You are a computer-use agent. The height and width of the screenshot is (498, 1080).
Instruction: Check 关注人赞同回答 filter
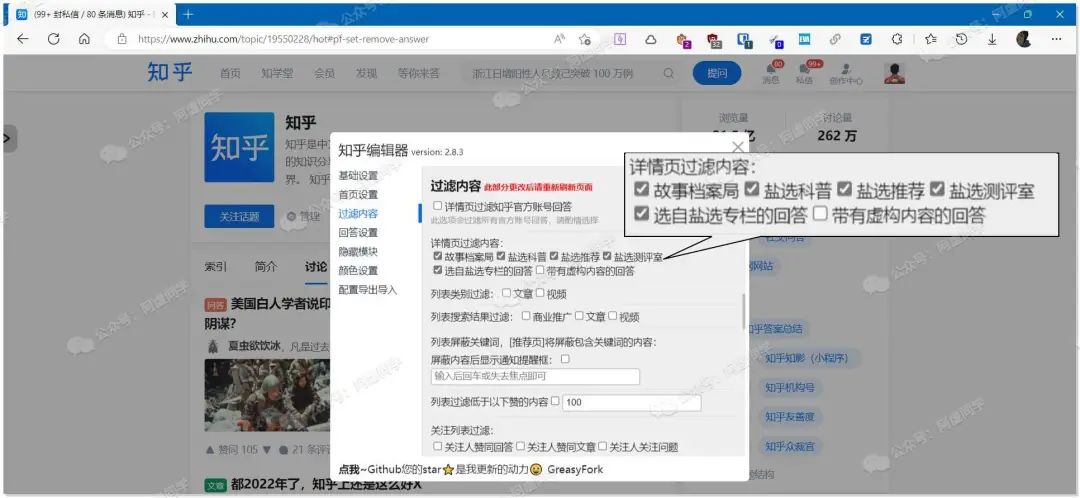coord(437,446)
